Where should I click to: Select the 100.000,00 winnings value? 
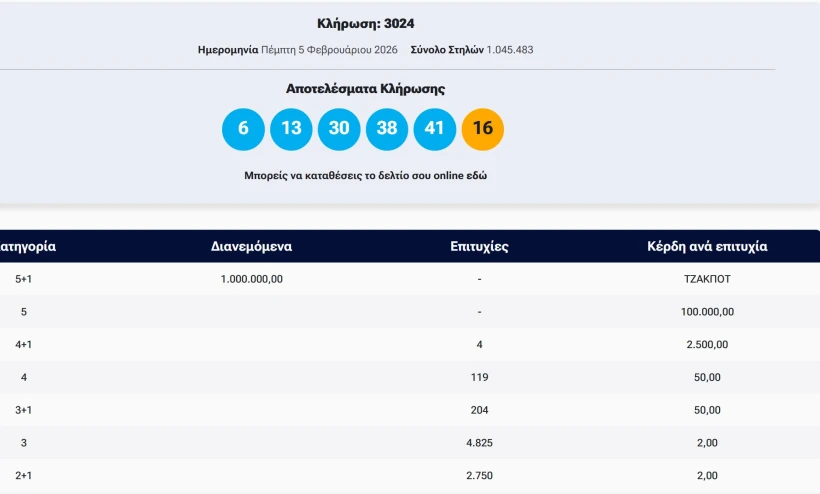(707, 312)
